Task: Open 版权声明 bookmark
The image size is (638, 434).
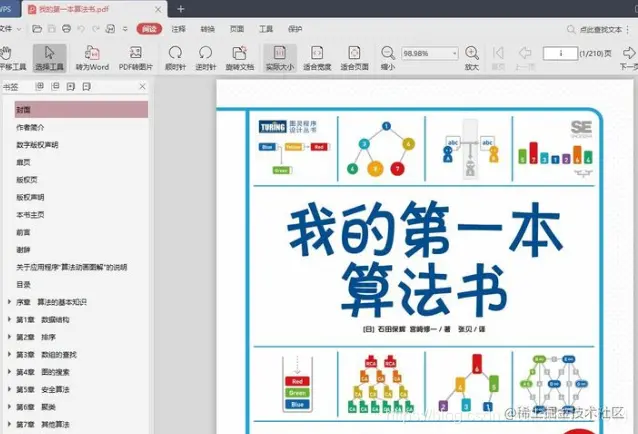Action: click(30, 197)
